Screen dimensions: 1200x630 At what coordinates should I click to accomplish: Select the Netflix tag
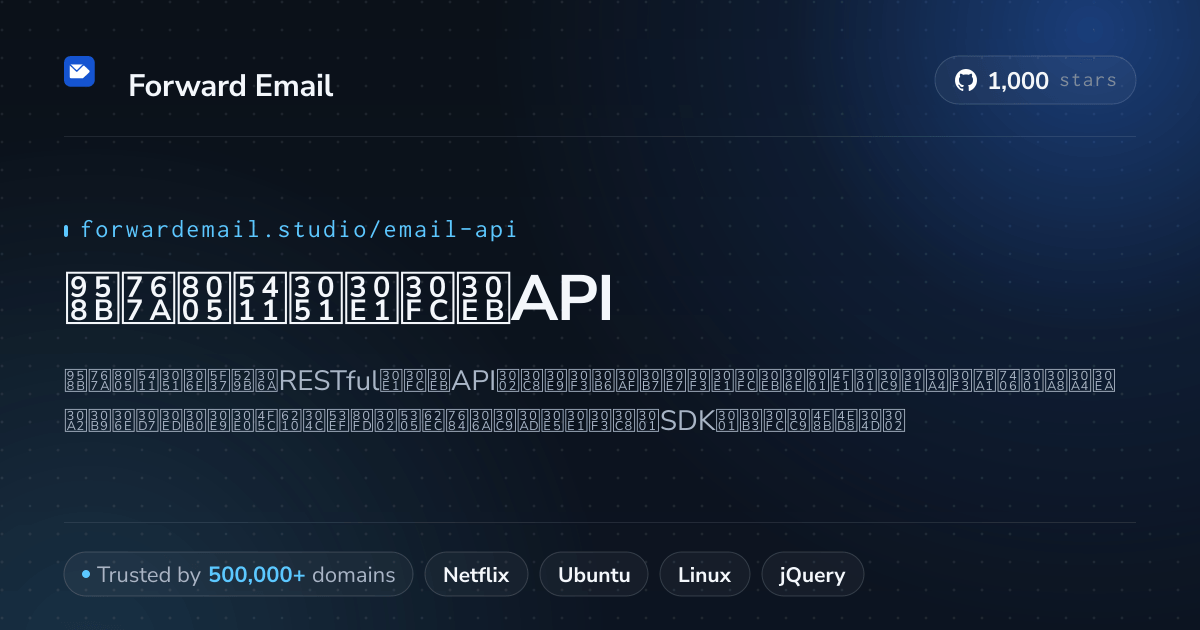476,575
